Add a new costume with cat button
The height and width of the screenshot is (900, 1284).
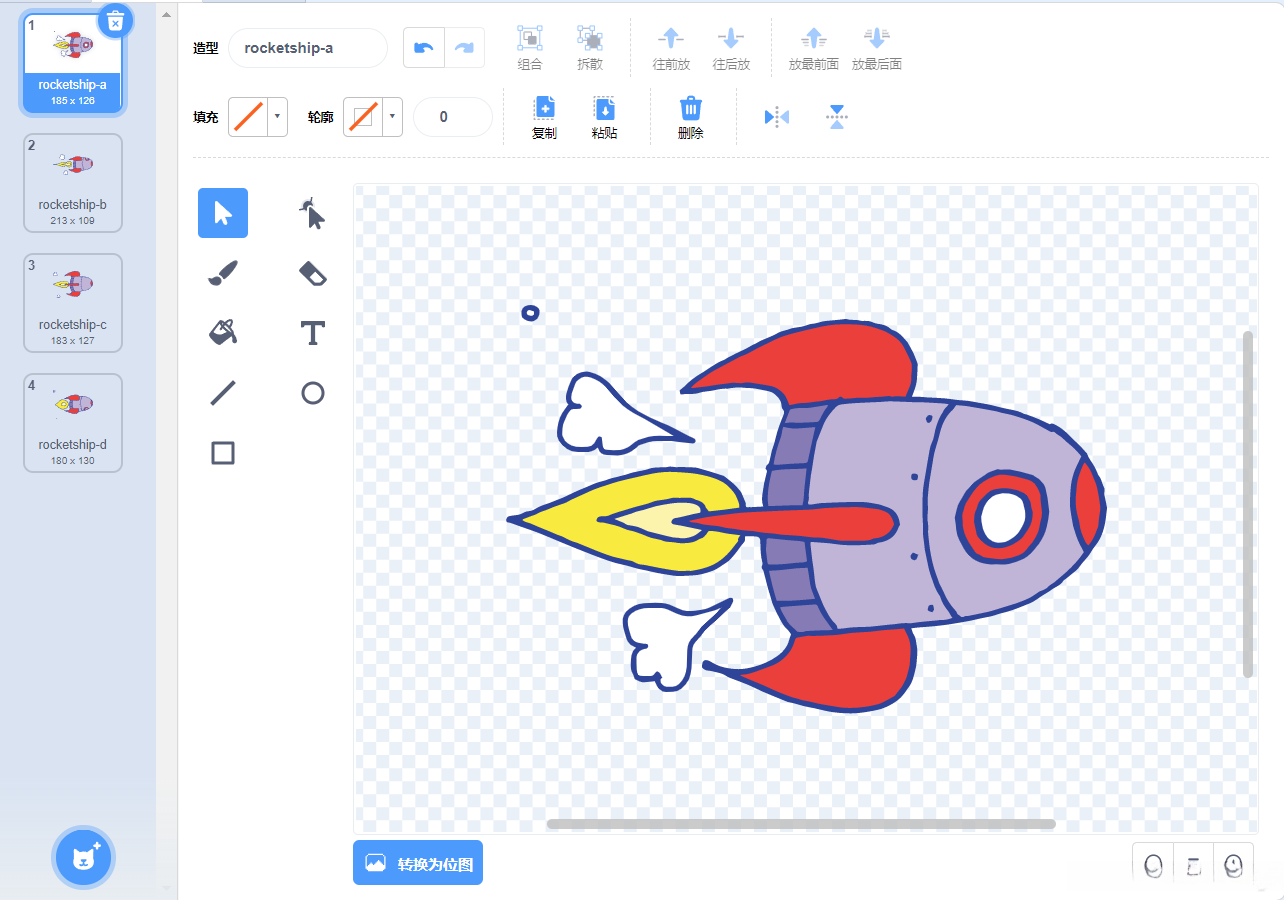pos(84,857)
